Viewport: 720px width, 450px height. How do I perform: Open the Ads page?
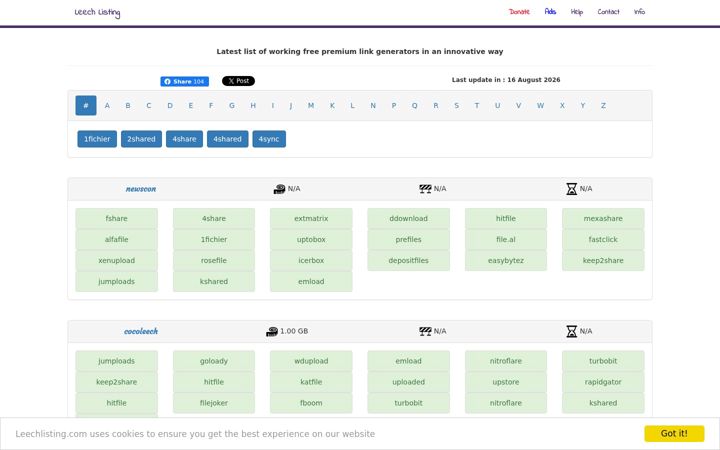pos(550,11)
